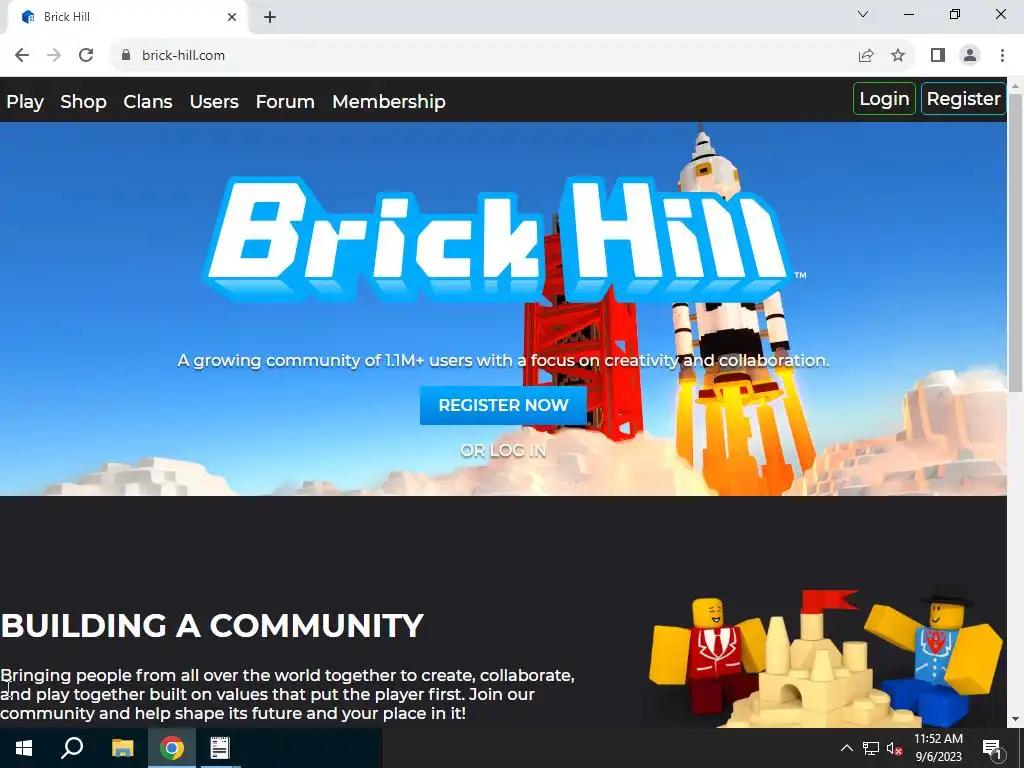Follow the OR LOG IN link
This screenshot has height=768, width=1024.
(503, 451)
